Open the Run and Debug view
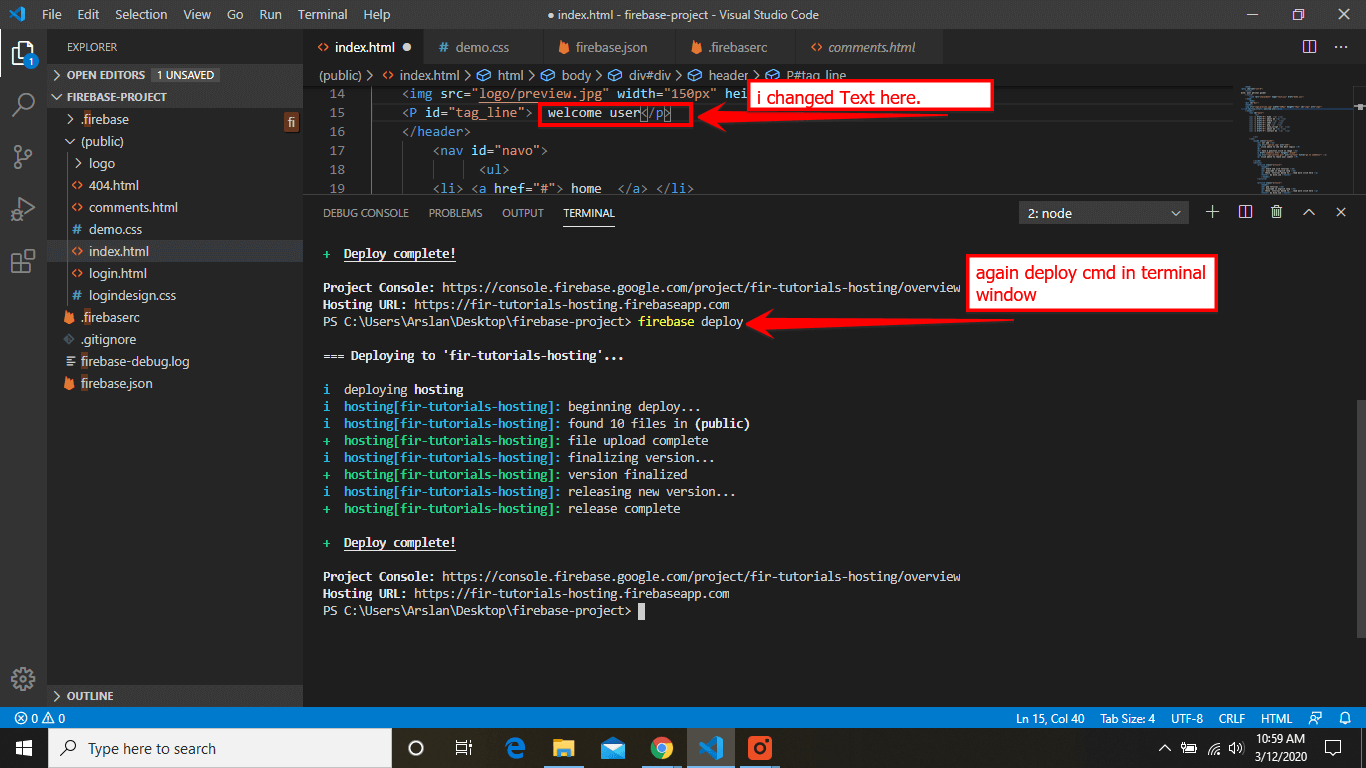 click(23, 209)
